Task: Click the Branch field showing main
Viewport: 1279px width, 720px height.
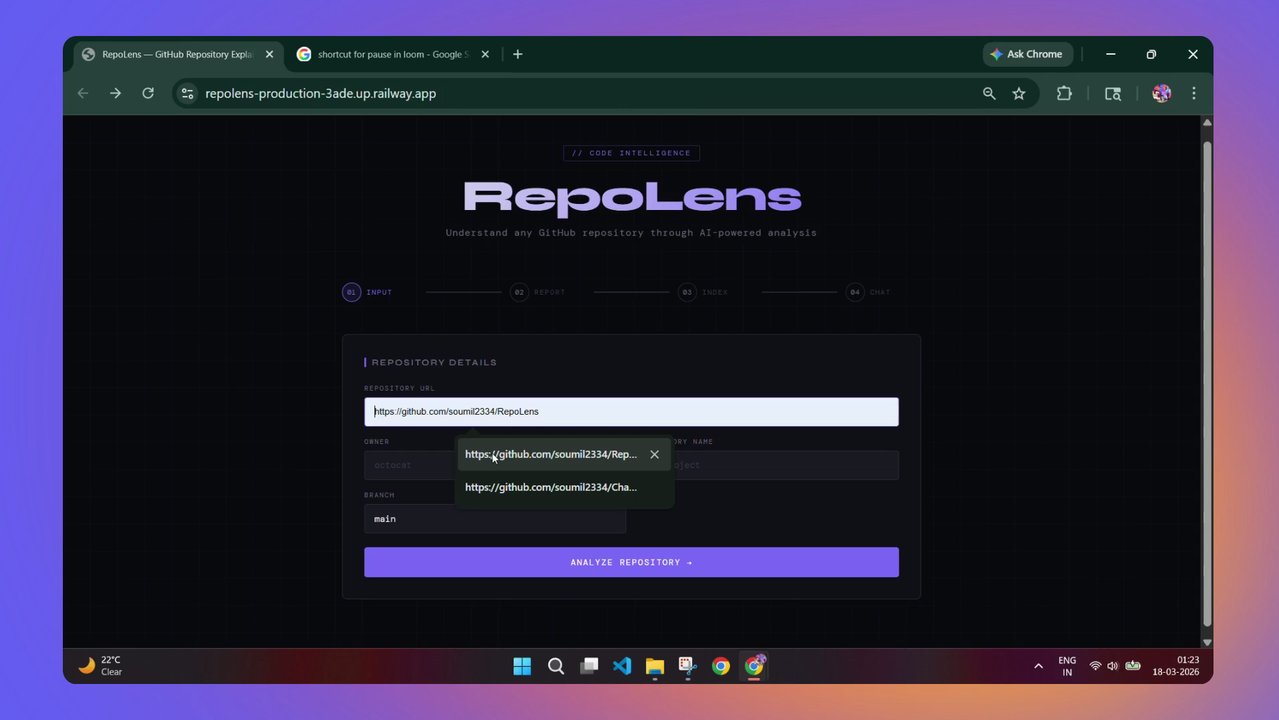Action: point(495,519)
